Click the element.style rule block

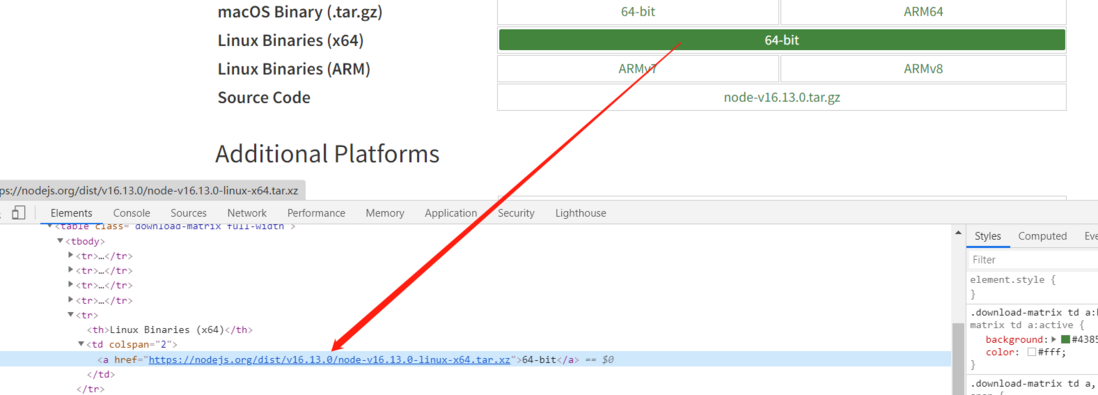1012,286
